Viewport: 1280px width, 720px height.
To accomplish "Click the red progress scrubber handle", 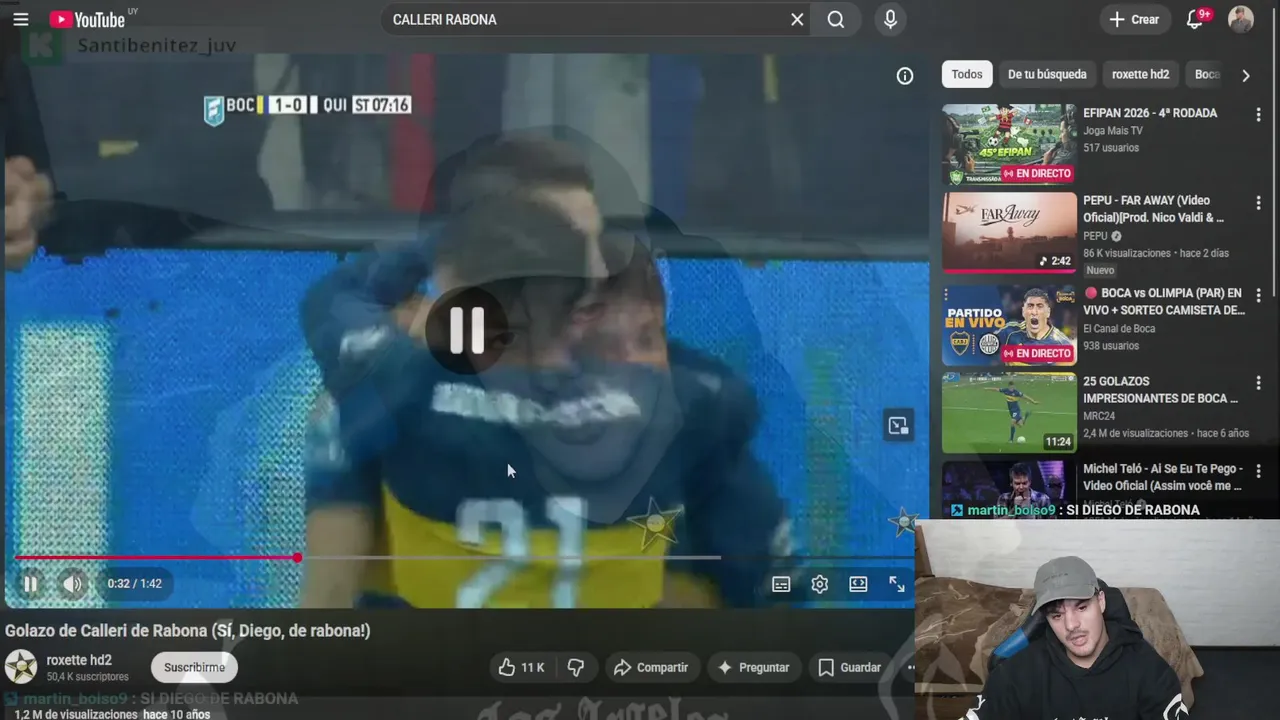I will tap(297, 557).
